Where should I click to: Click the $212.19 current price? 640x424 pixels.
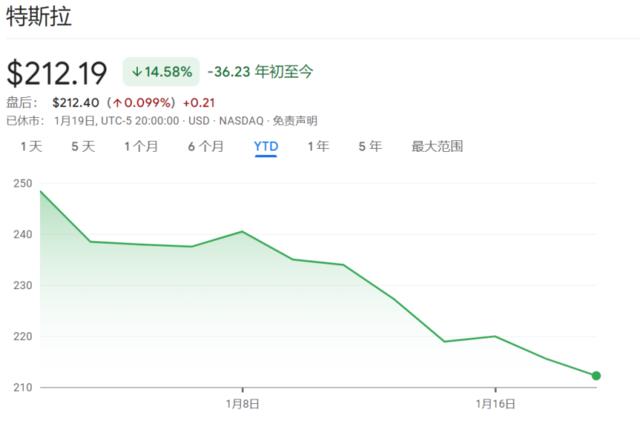59,73
